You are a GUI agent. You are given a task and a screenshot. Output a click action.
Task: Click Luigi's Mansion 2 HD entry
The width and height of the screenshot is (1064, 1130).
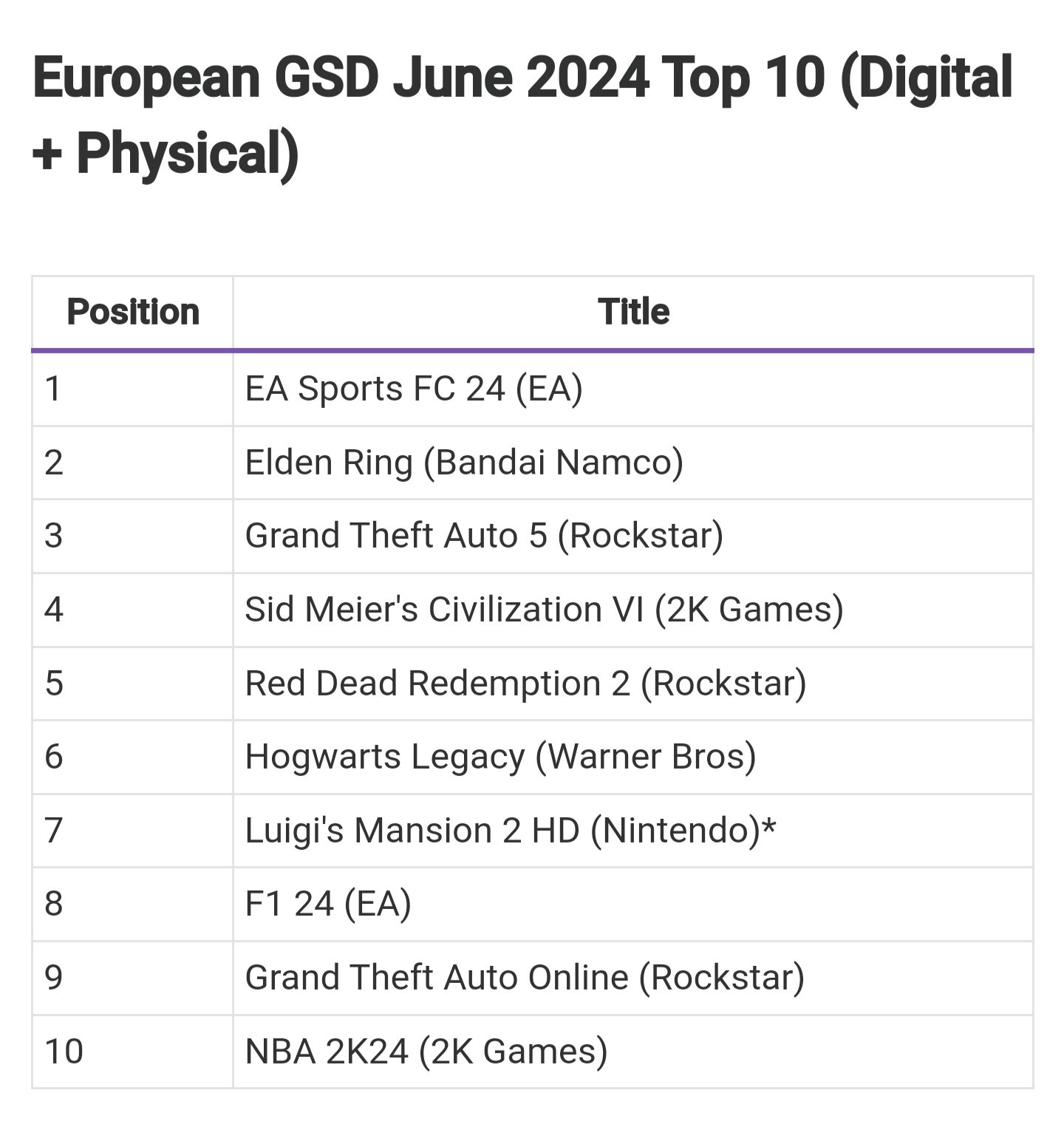pyautogui.click(x=510, y=830)
